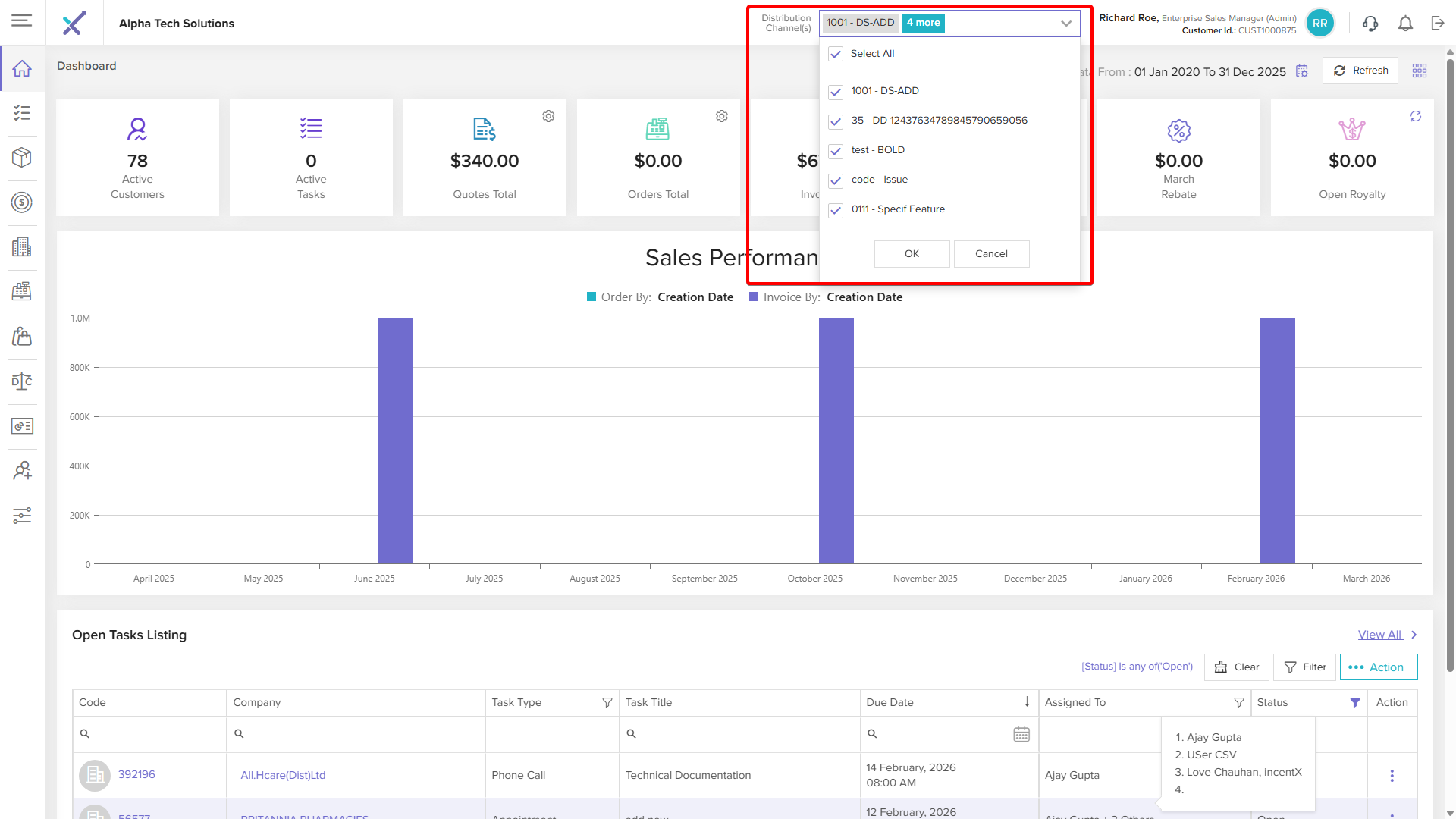Click the Invoice By legend swatch
The image size is (1456, 819).
pyautogui.click(x=754, y=297)
